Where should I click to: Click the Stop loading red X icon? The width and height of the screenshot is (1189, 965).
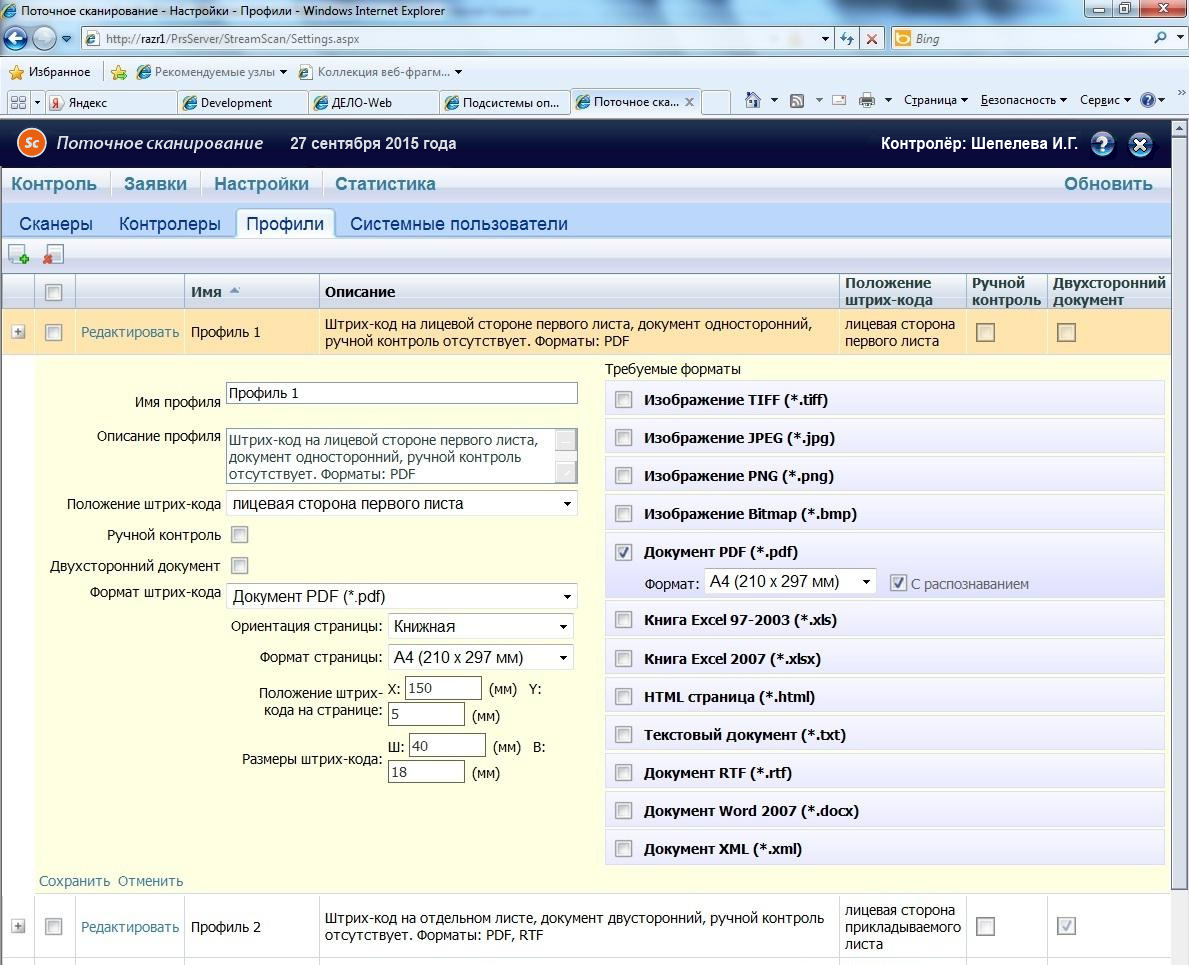(x=872, y=39)
